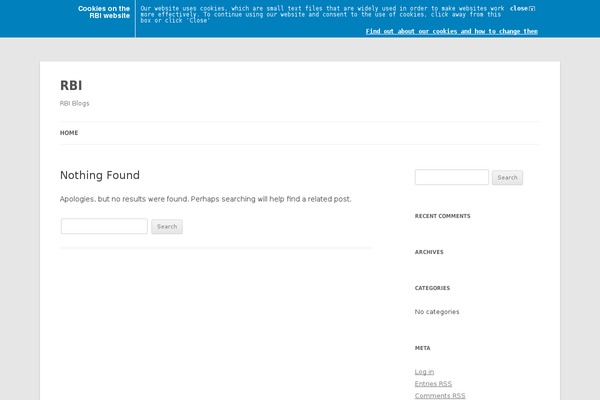Click the 'No categories' text
The image size is (600, 400).
tap(437, 312)
